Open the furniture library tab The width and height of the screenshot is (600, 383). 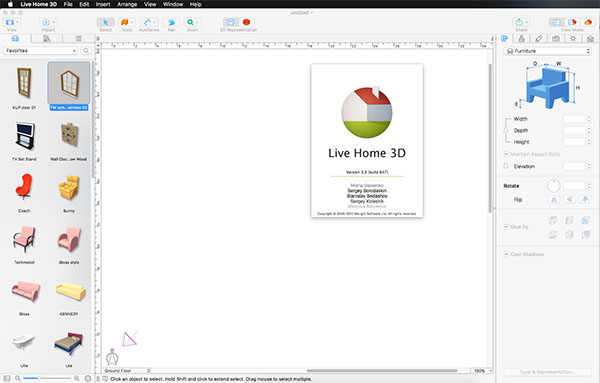click(15, 38)
